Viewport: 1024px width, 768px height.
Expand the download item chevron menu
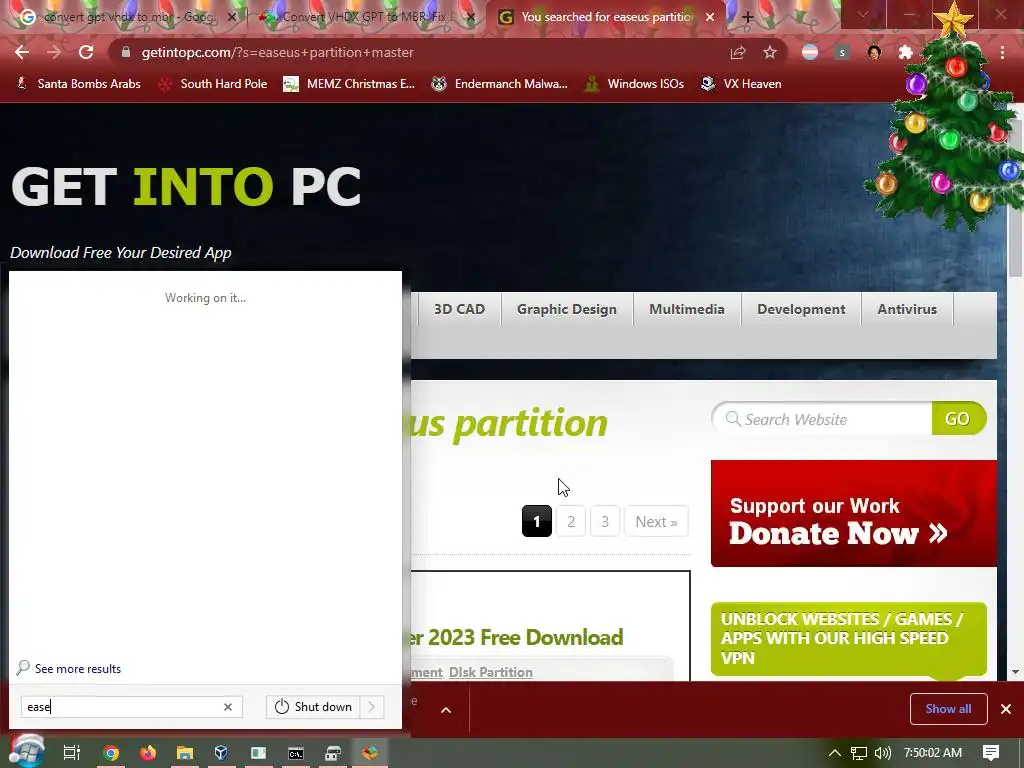tap(446, 710)
